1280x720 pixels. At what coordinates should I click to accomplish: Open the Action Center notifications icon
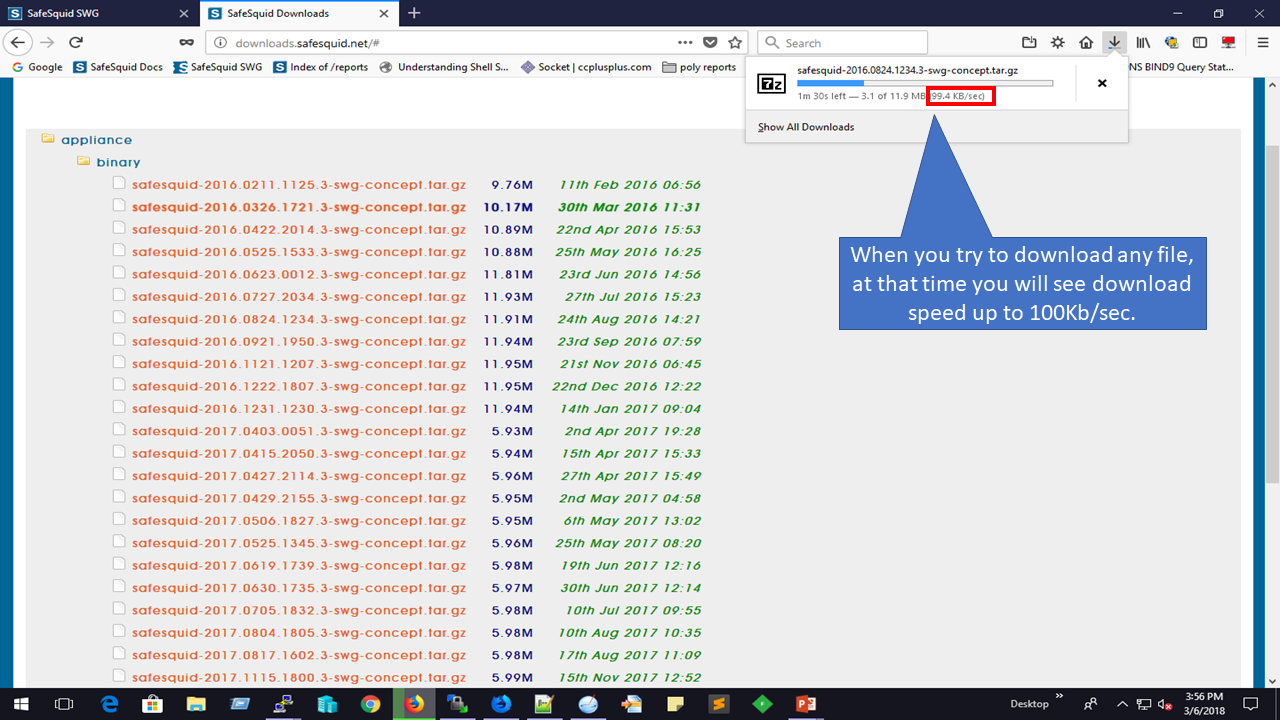point(1250,704)
